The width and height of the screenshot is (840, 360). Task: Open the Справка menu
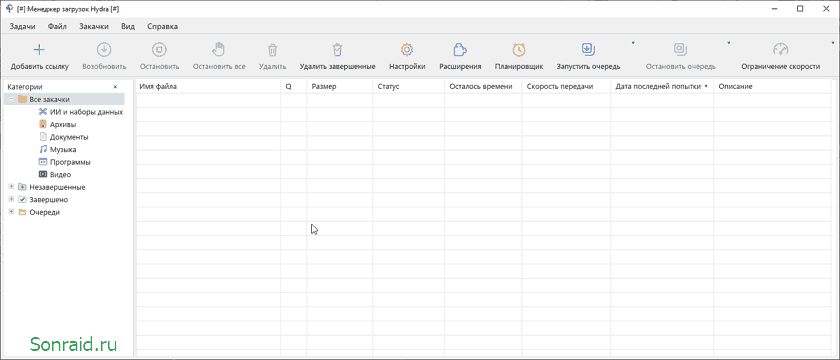(x=162, y=26)
